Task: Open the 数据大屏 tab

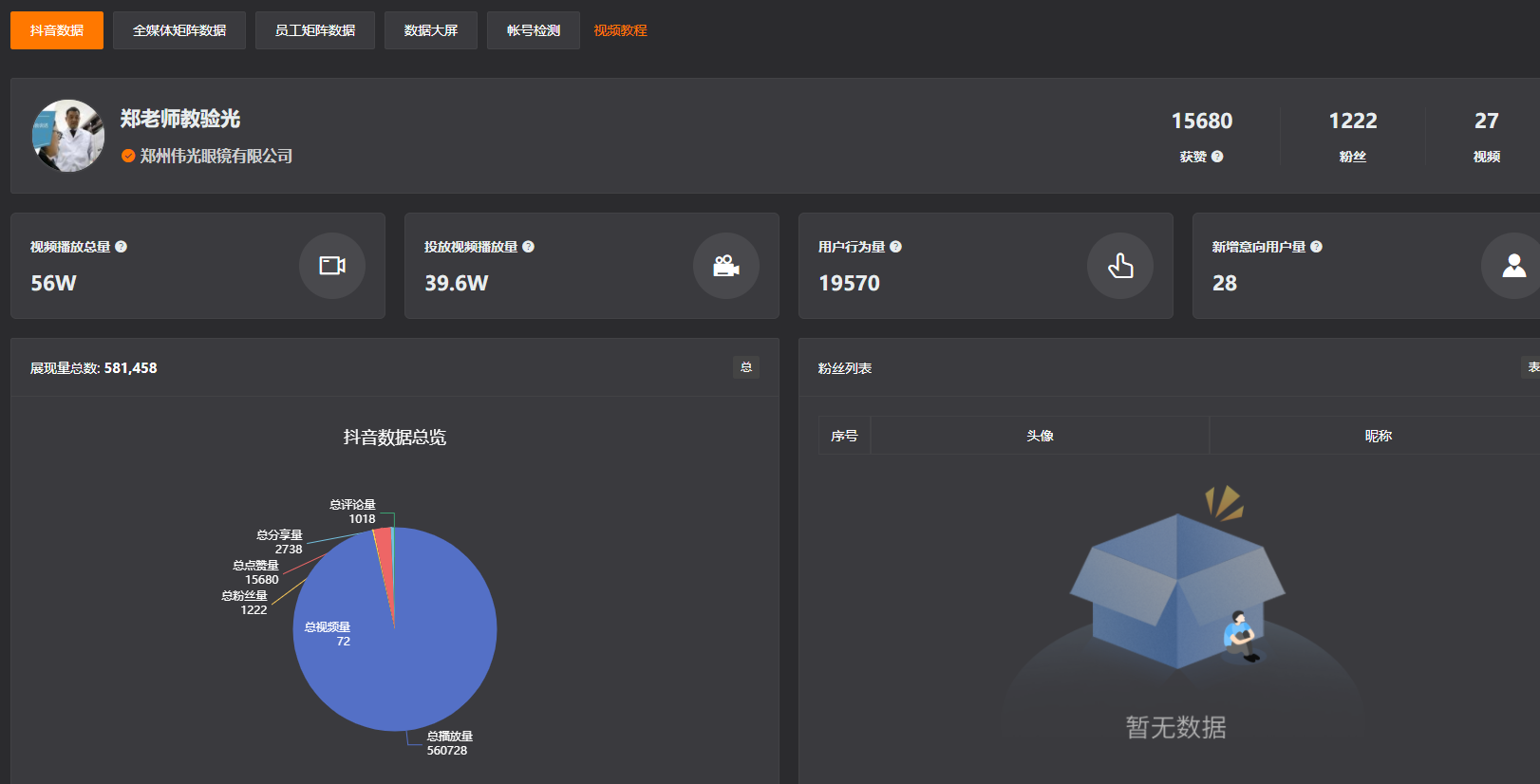Action: [431, 30]
